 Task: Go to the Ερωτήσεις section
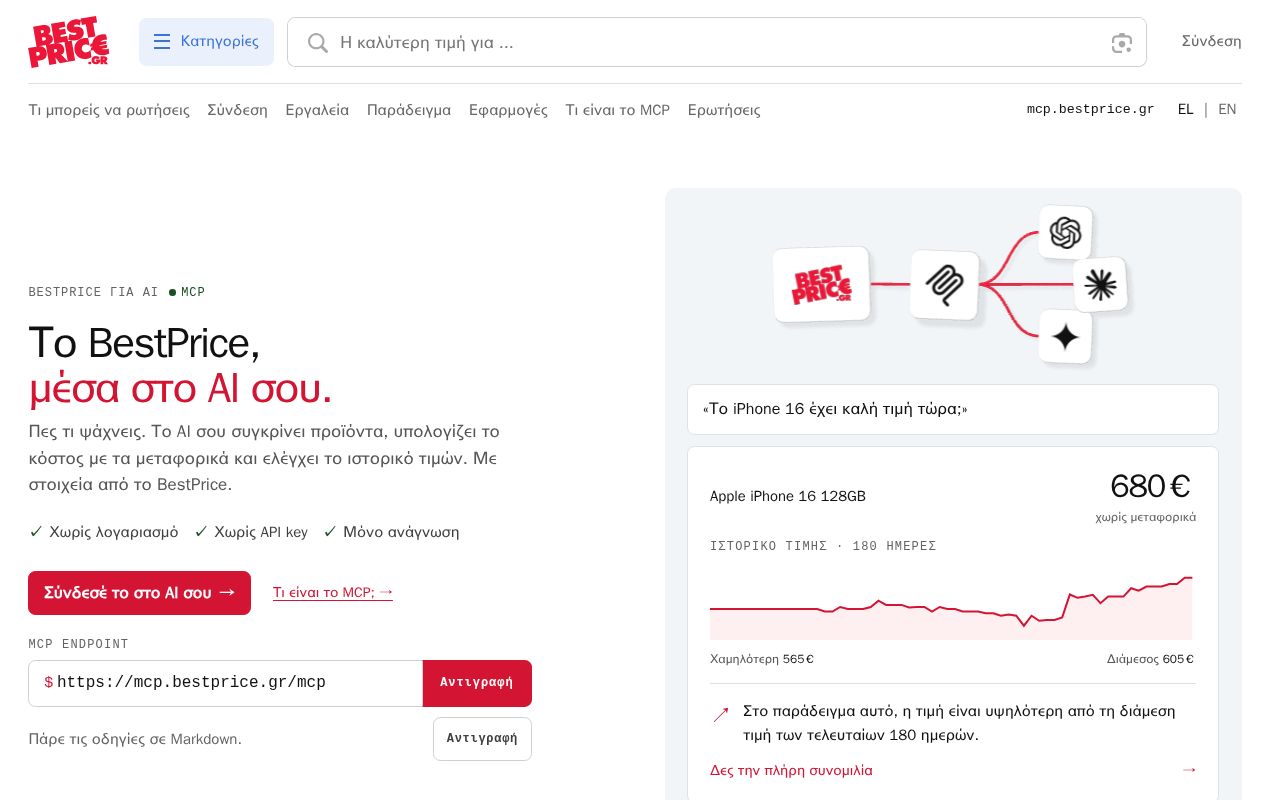(724, 110)
